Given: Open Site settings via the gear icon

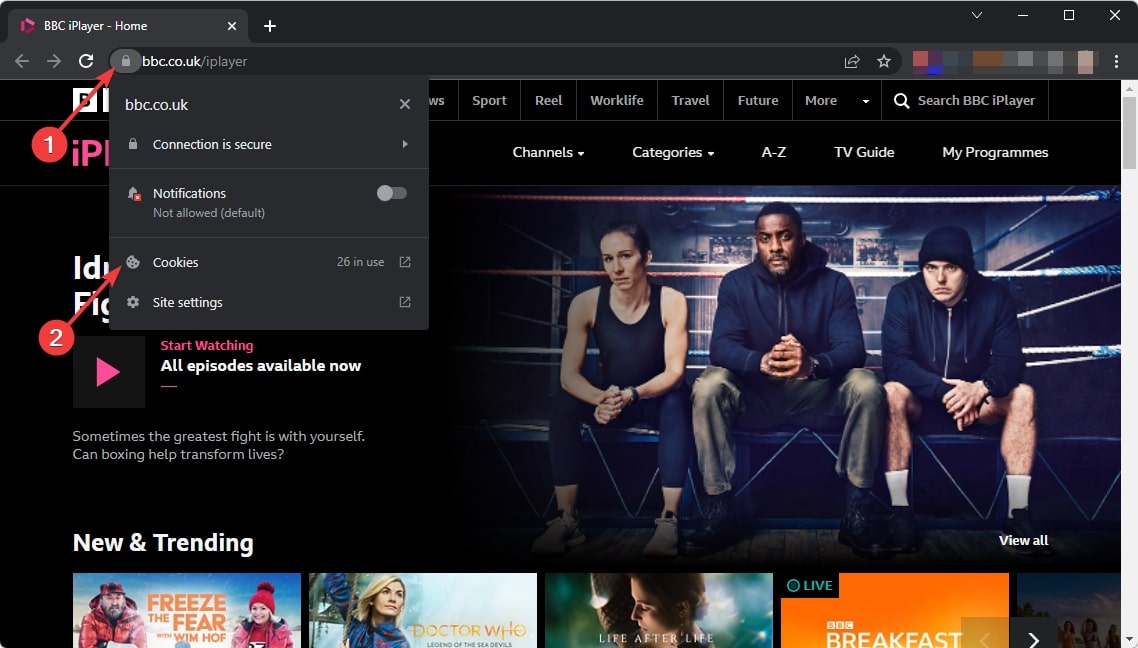Looking at the screenshot, I should (131, 302).
